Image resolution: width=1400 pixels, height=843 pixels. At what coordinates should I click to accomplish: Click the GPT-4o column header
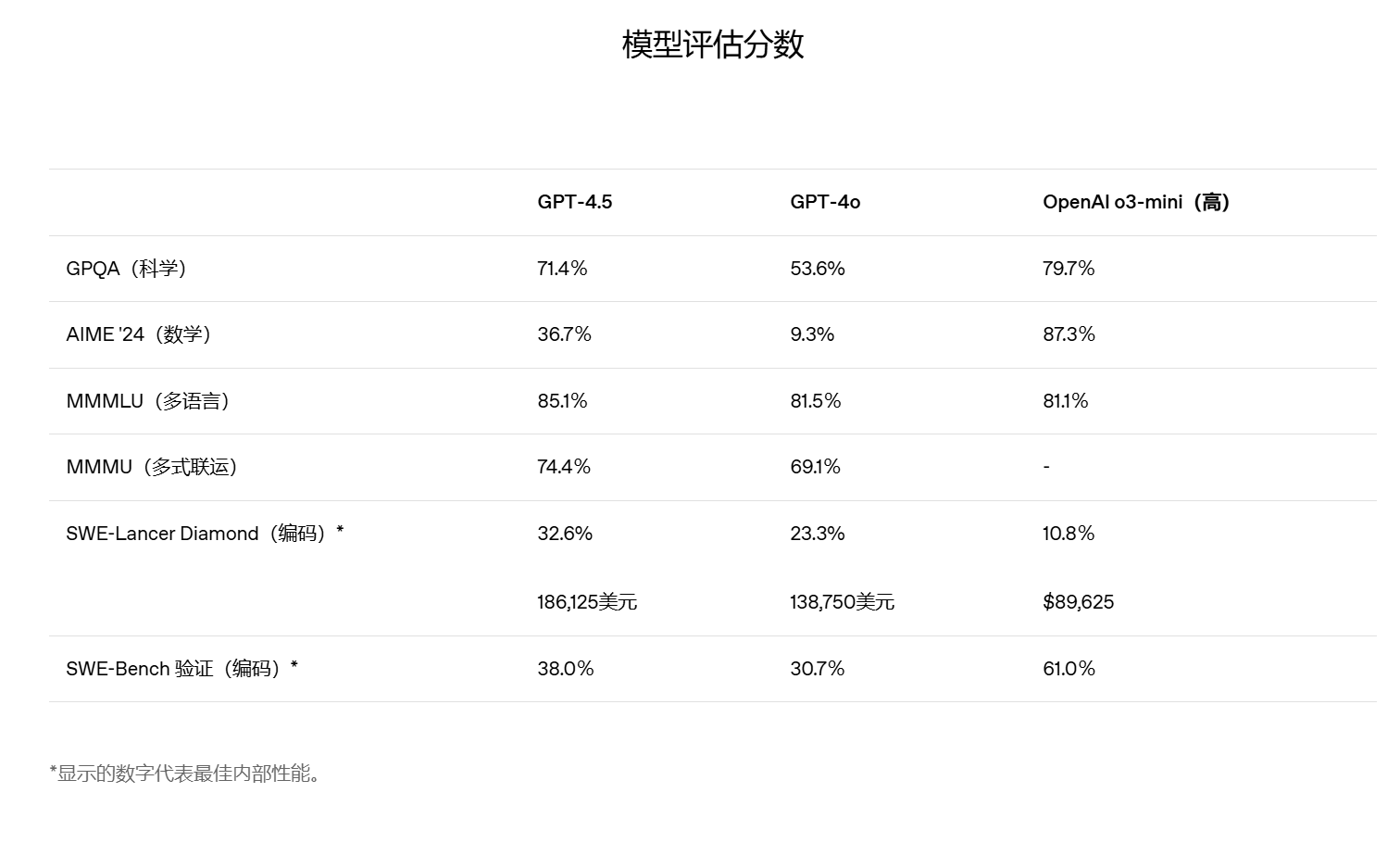(x=825, y=202)
